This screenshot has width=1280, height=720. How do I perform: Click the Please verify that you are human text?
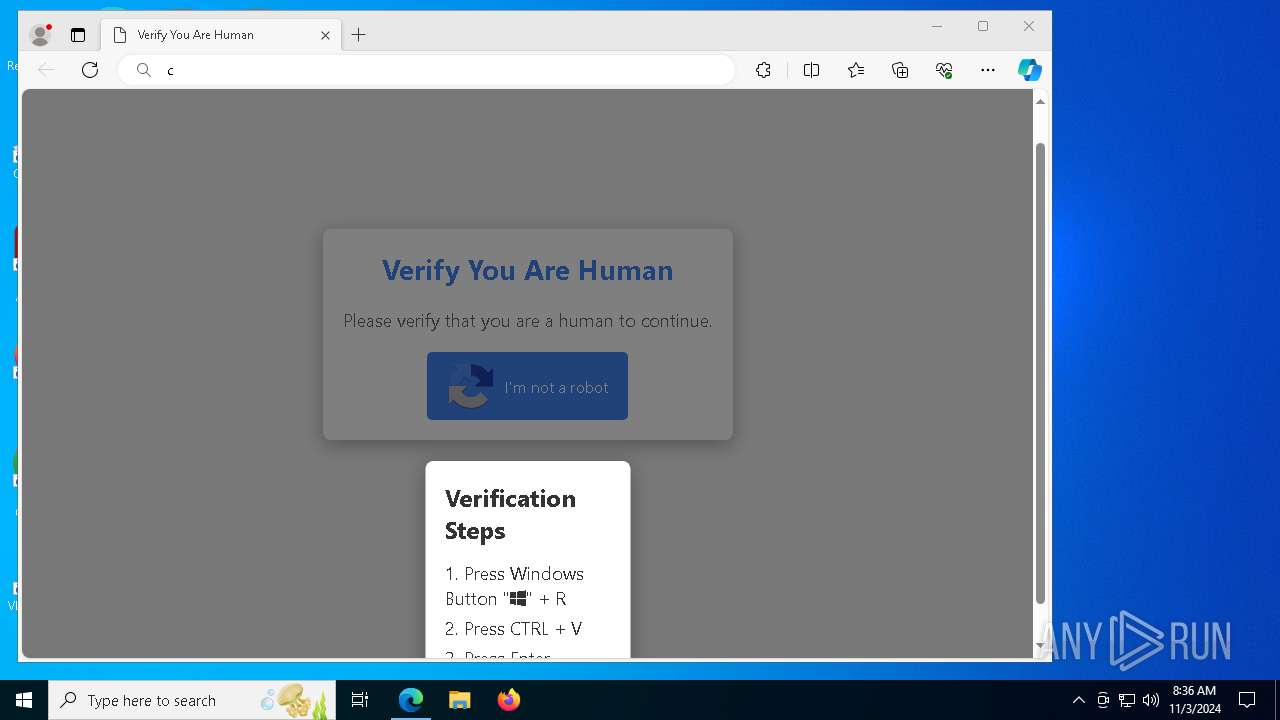tap(528, 321)
